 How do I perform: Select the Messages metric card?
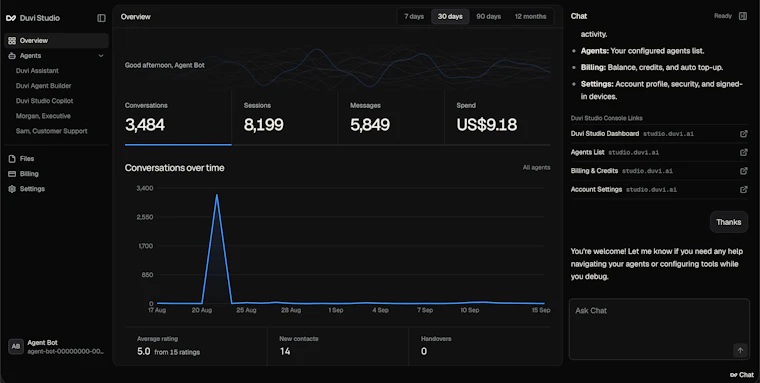pos(391,118)
